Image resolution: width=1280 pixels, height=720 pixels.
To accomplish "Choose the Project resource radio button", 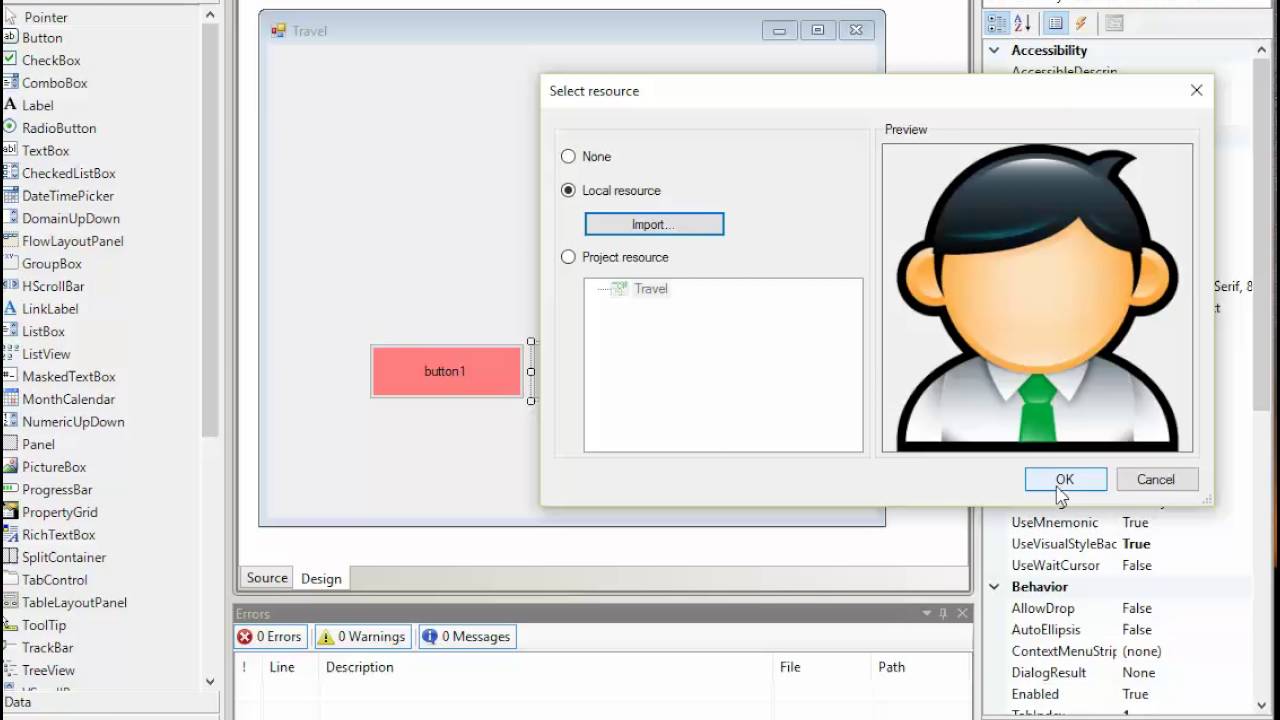I will [568, 257].
